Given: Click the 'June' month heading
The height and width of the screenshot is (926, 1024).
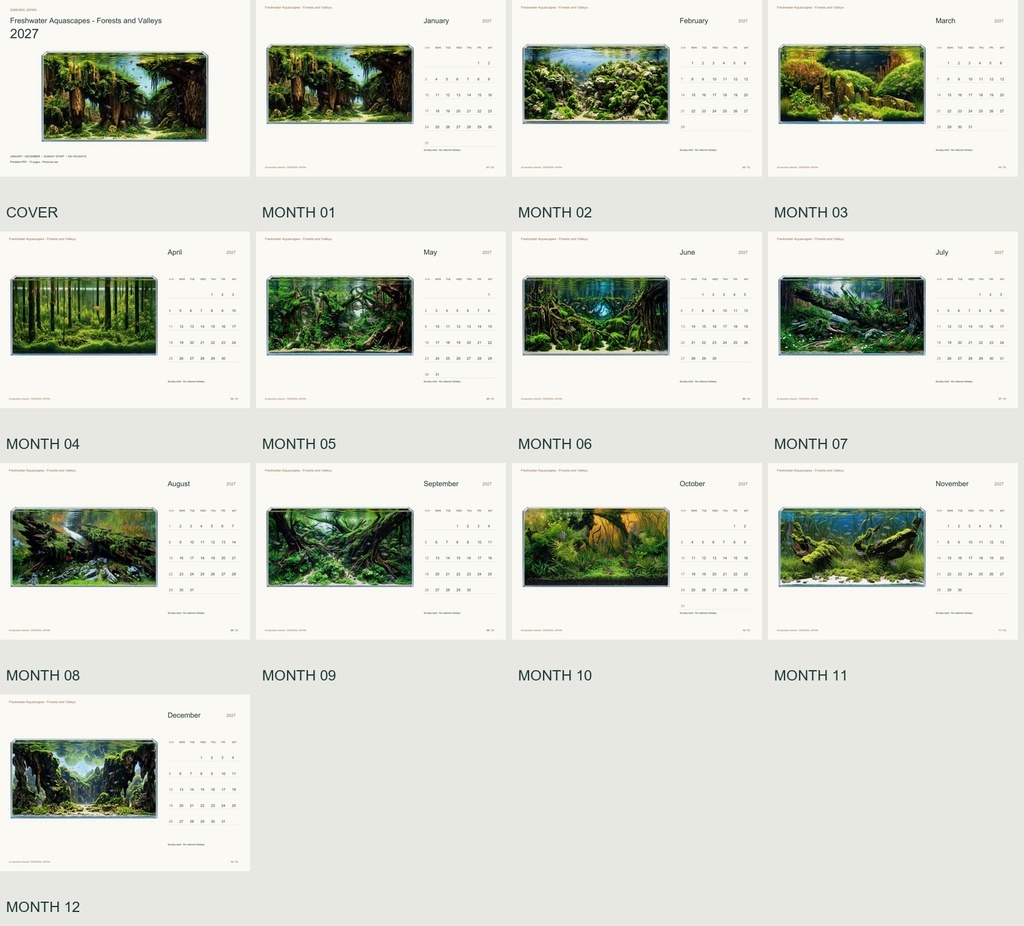Looking at the screenshot, I should click(687, 252).
